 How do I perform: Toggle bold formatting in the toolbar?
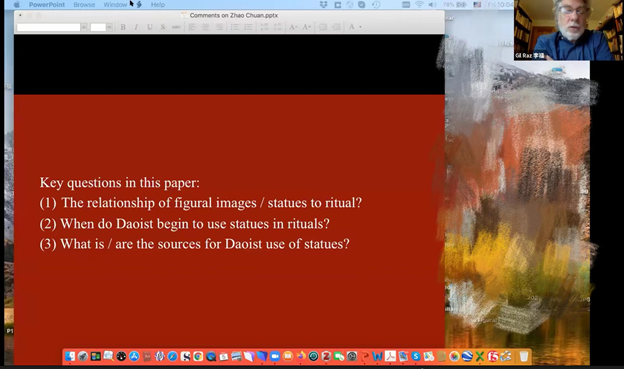(123, 27)
